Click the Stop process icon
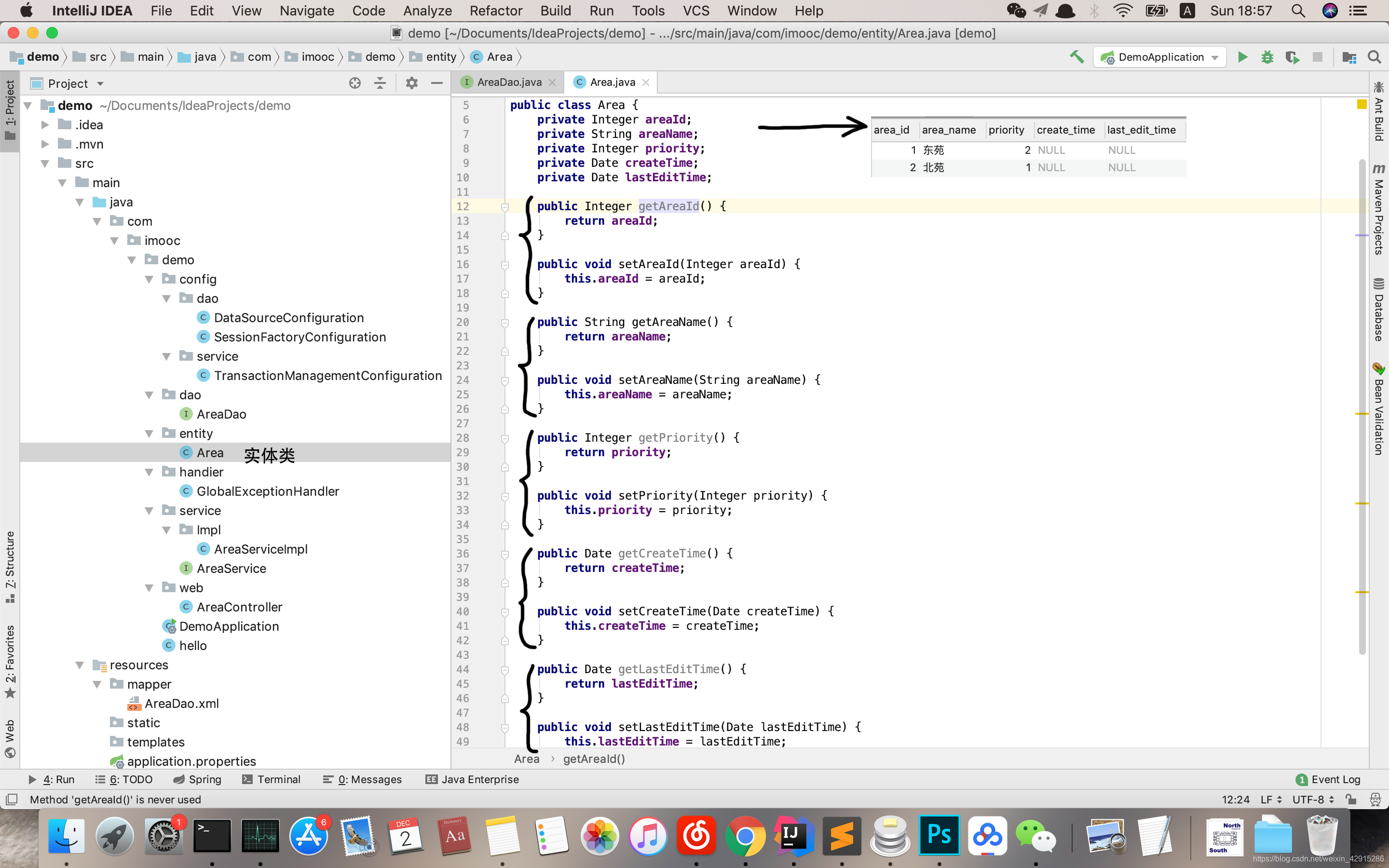 tap(1317, 57)
